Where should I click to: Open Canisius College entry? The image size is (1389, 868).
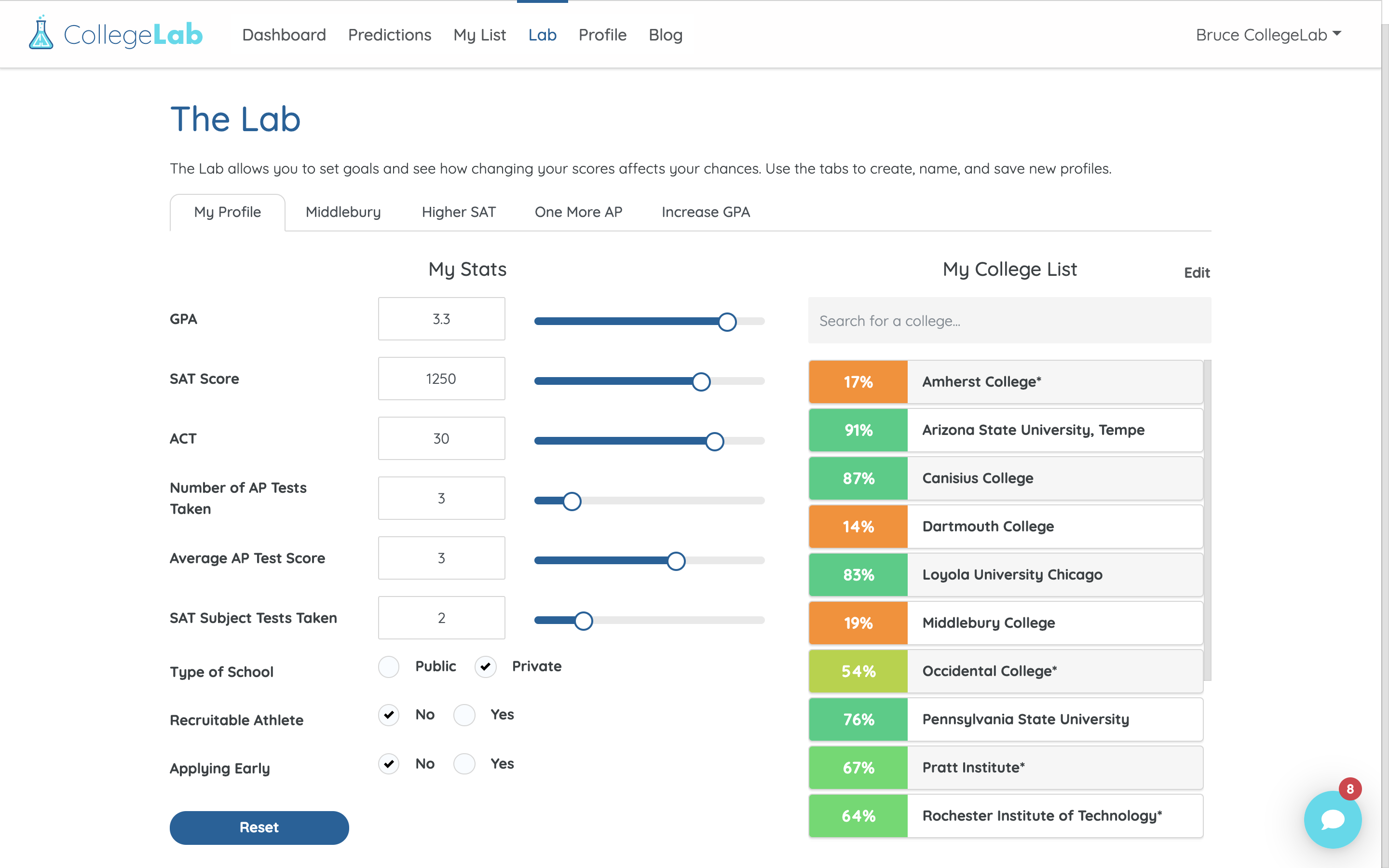(1006, 478)
